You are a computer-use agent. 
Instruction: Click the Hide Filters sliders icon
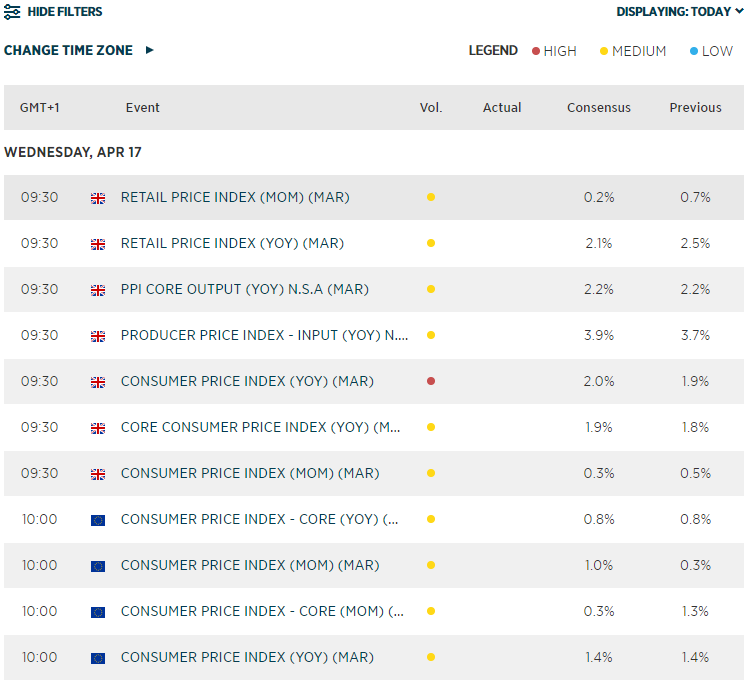click(12, 12)
